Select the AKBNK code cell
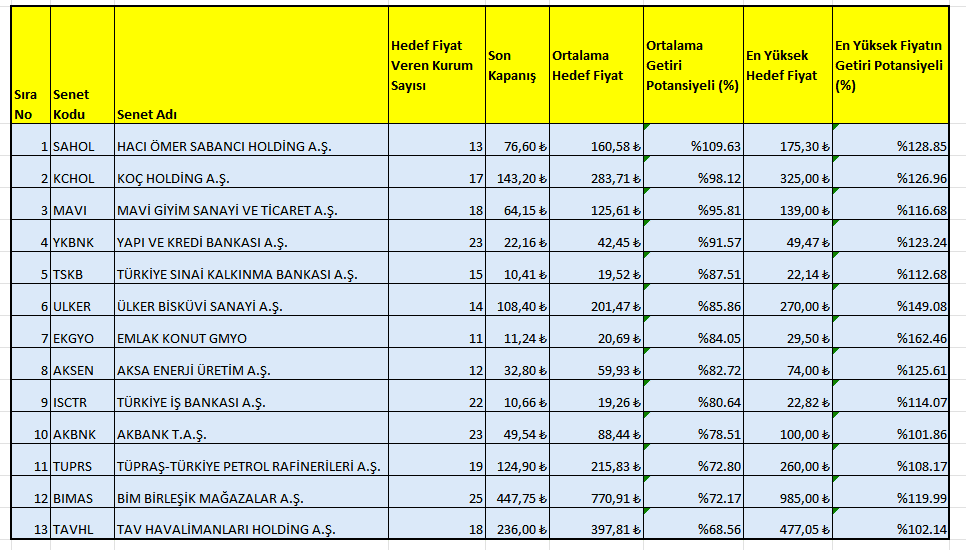This screenshot has width=966, height=550. 83,428
